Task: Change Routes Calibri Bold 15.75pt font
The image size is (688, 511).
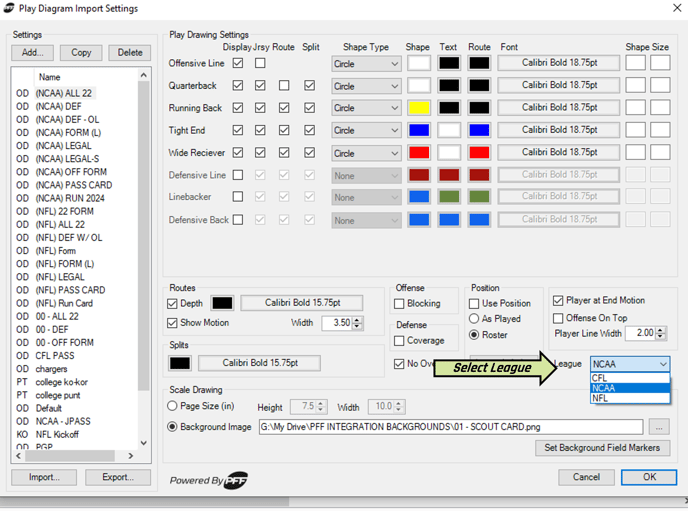Action: (x=302, y=303)
